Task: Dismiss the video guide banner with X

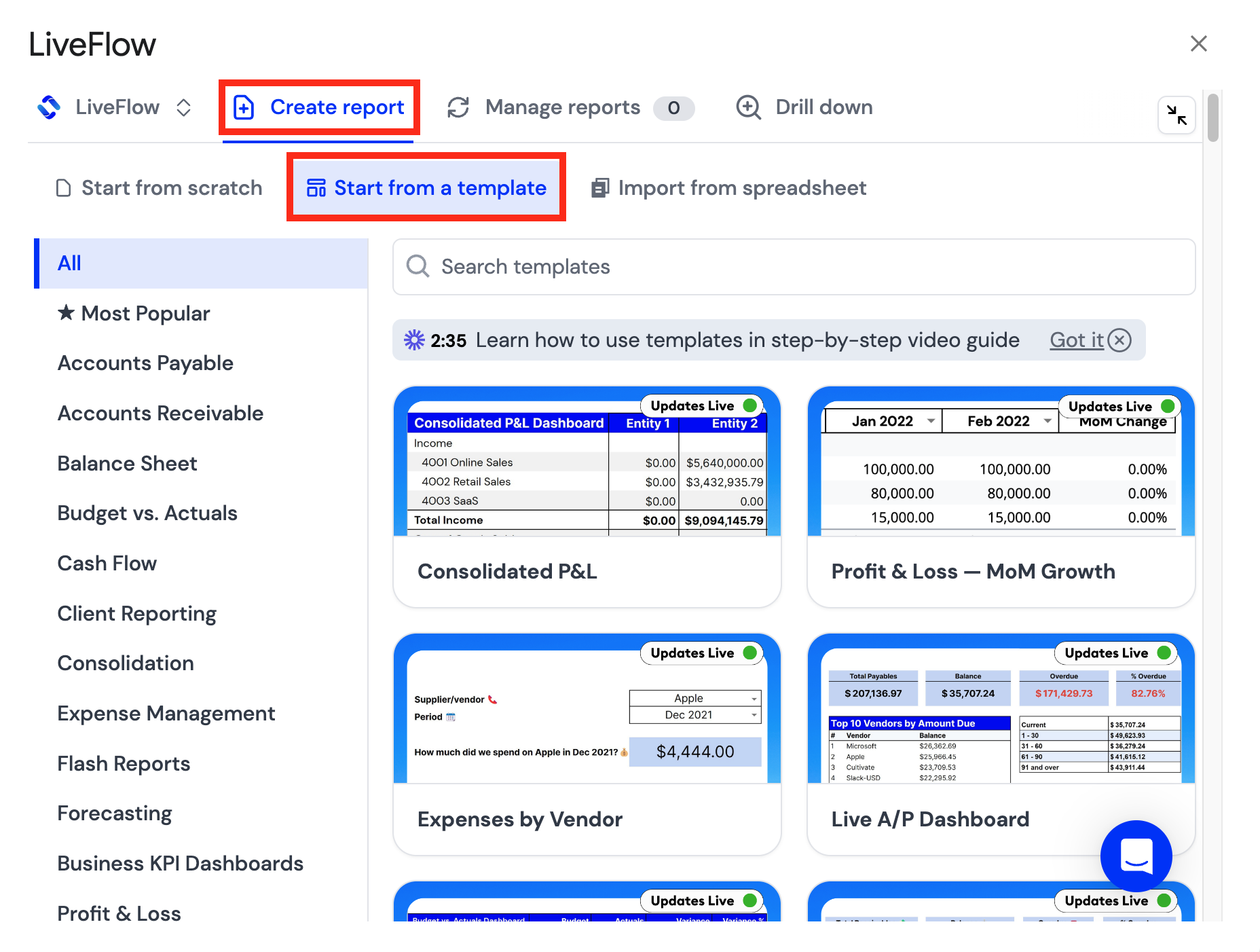Action: pos(1119,340)
